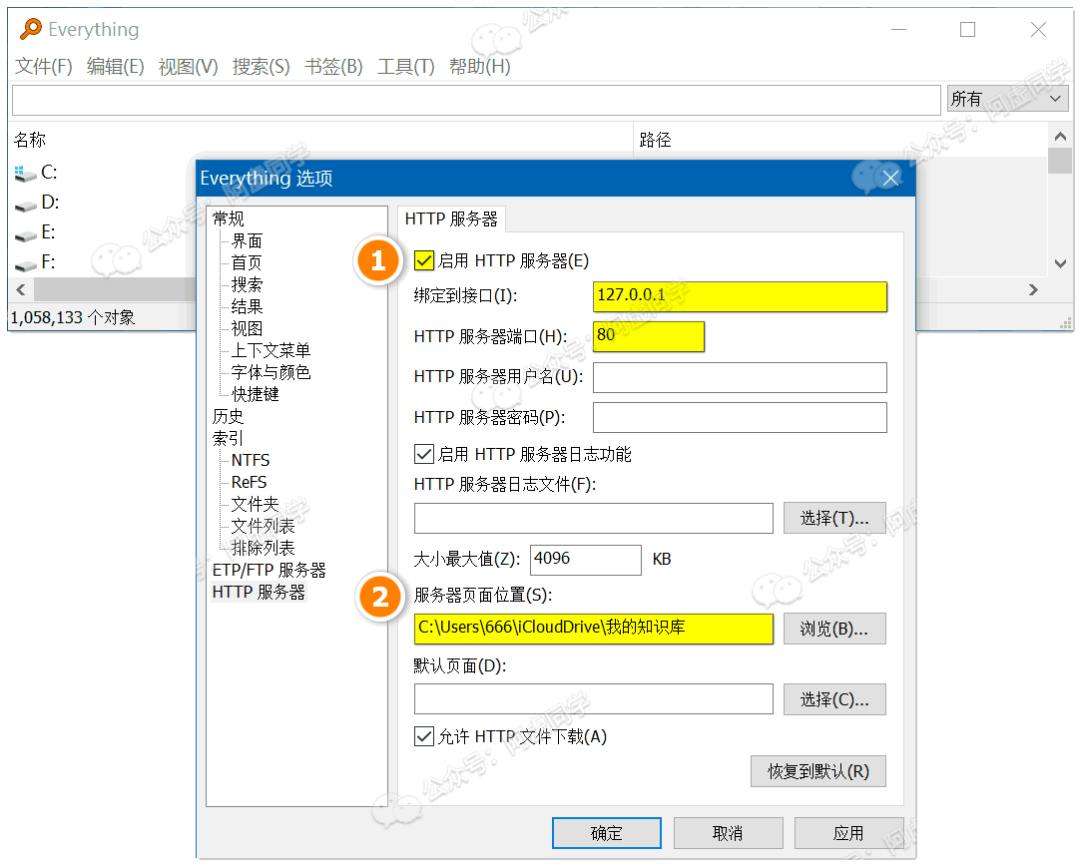Select 索引 in options tree

point(228,438)
